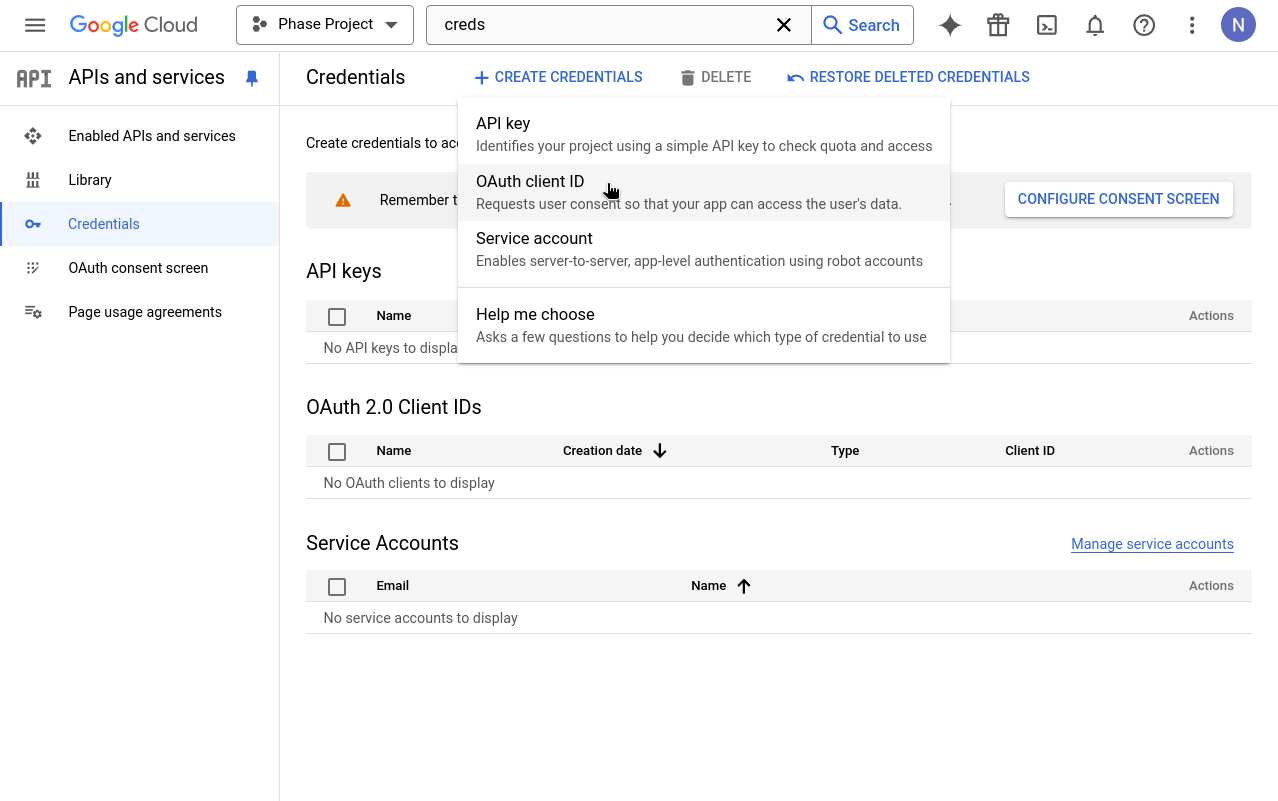
Task: Click the Credentials page heading
Action: click(356, 77)
